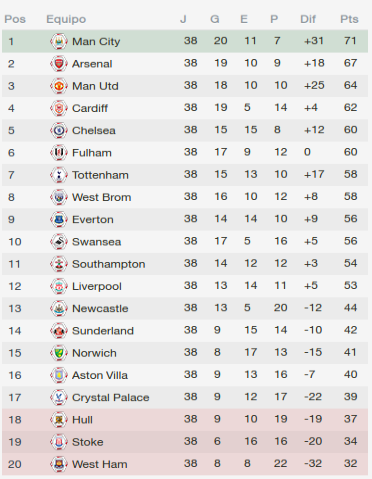The height and width of the screenshot is (479, 372).
Task: Click the Man City club badge
Action: (x=59, y=41)
